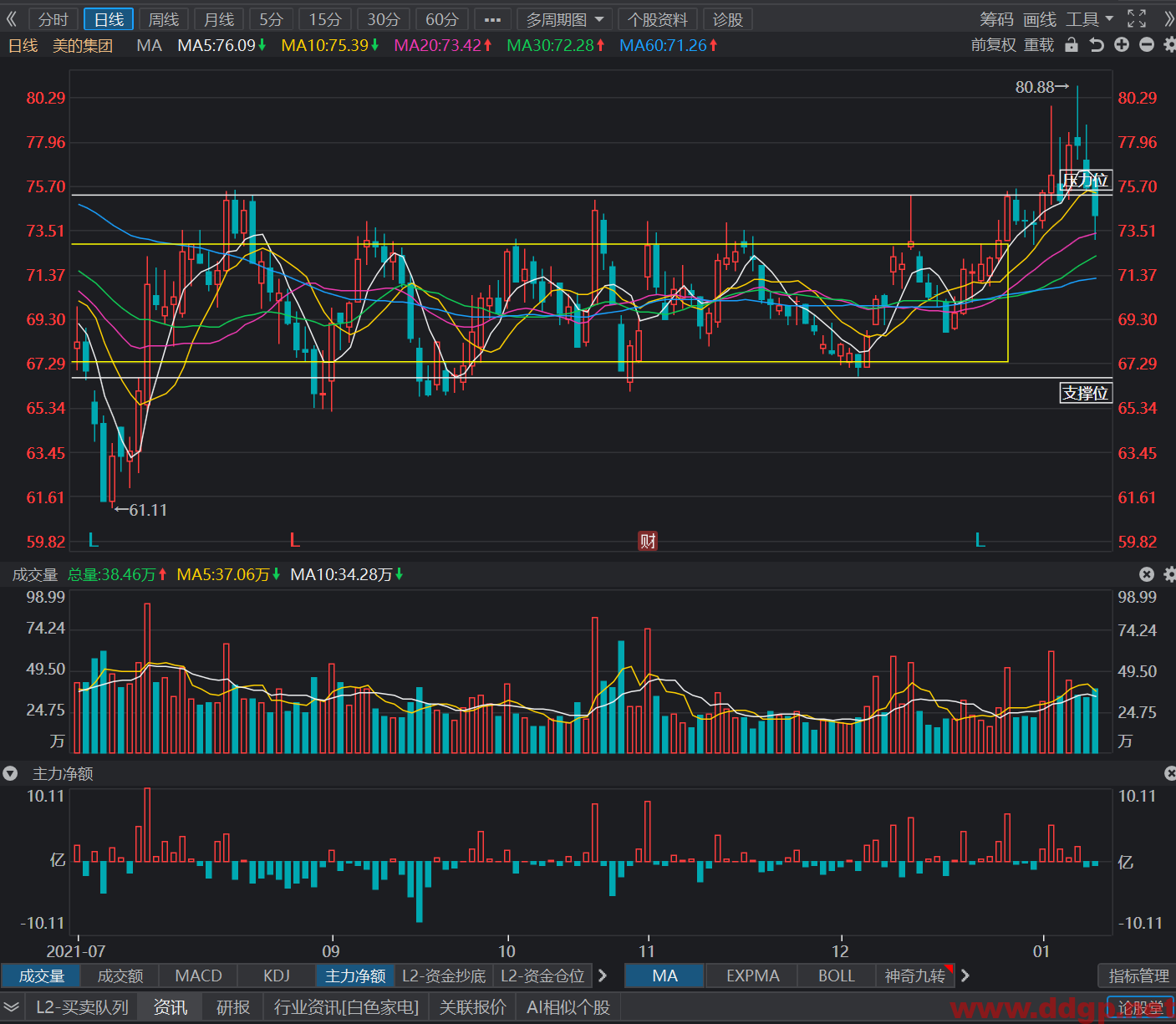1176x1024 pixels.
Task: Select the 神奇九转 indicator tab
Action: 915,976
